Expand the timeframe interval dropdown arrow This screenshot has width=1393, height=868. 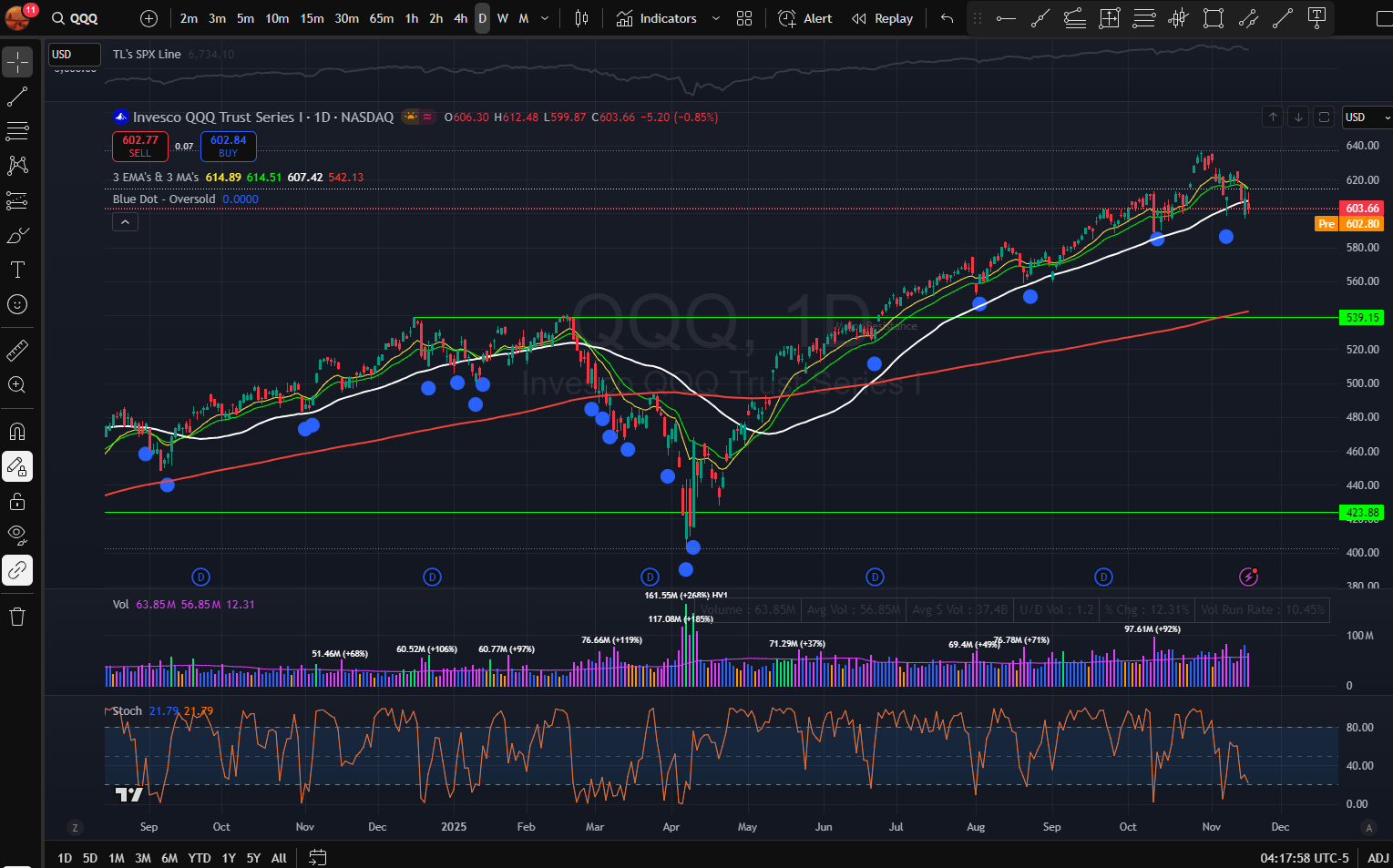coord(545,18)
